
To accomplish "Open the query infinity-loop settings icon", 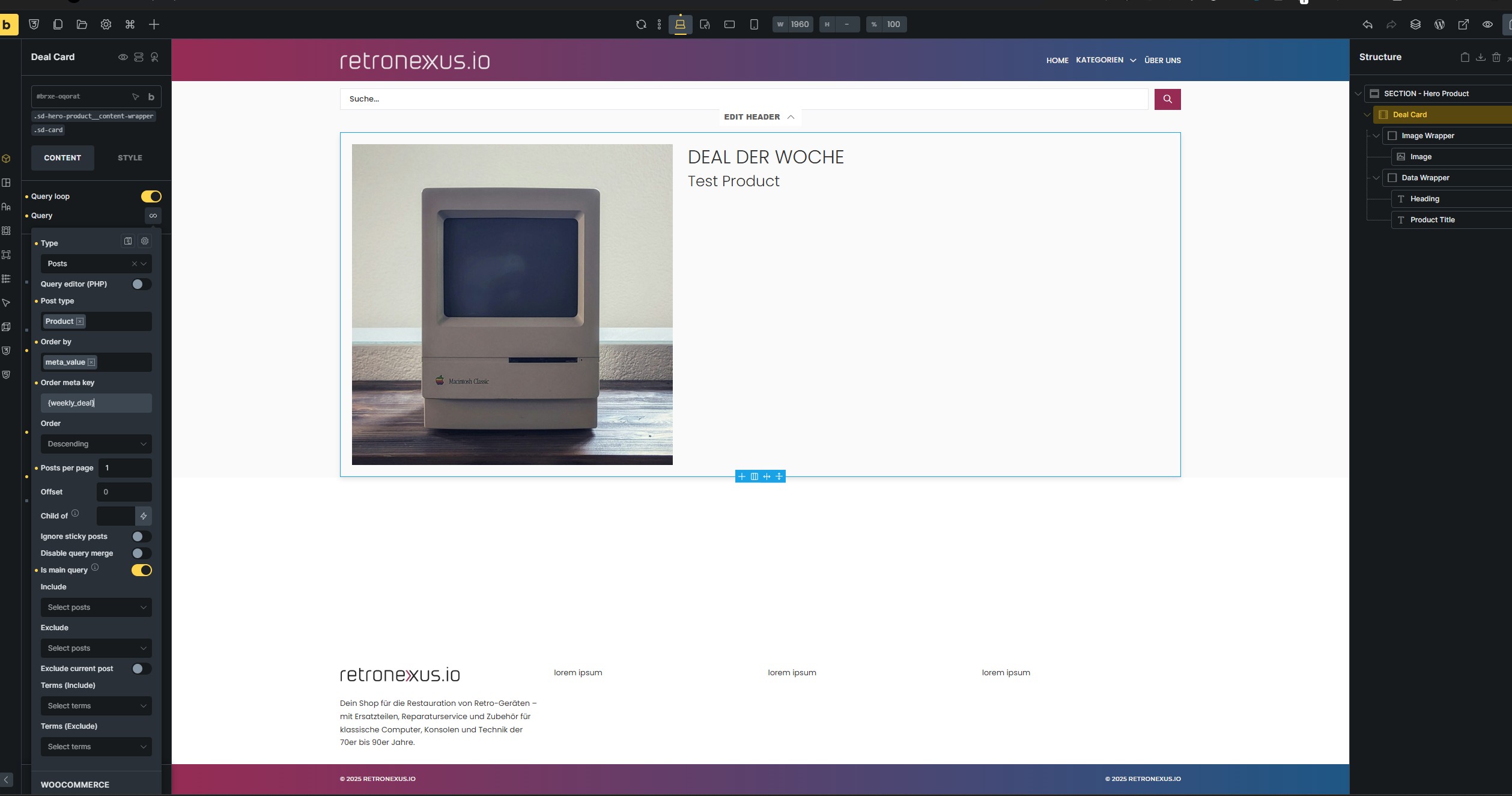I will pos(153,216).
